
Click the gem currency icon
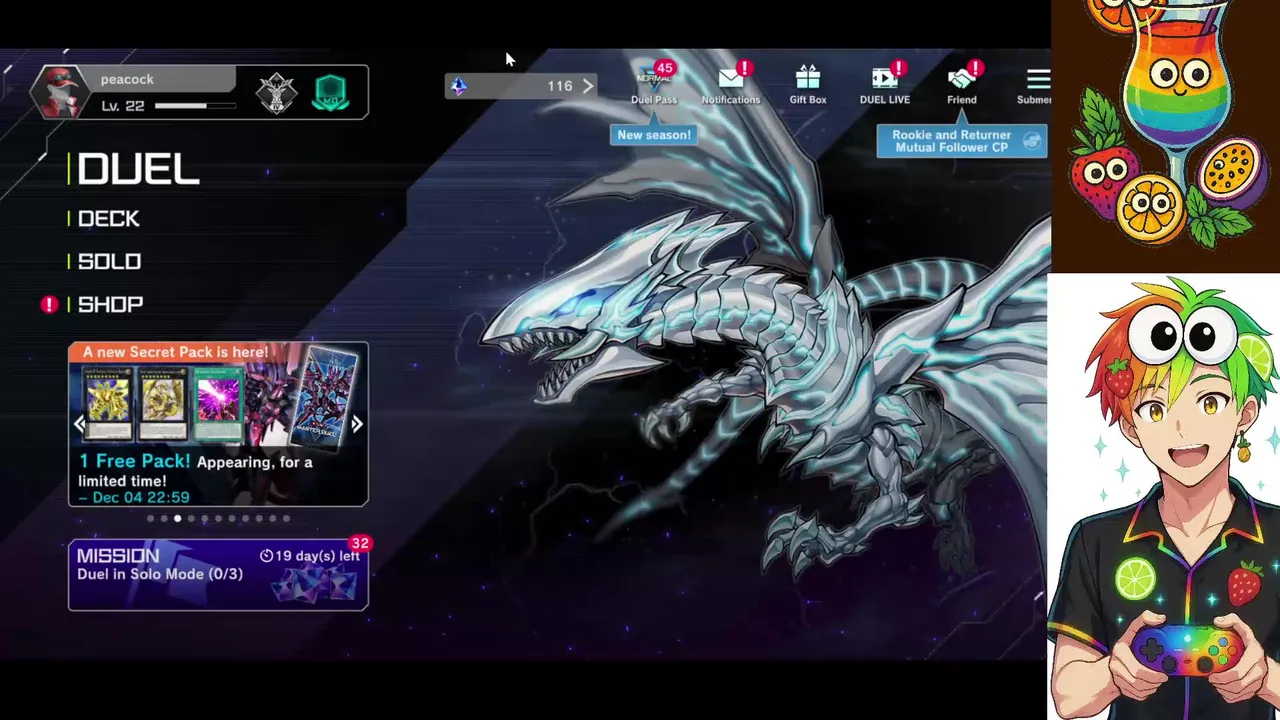pyautogui.click(x=459, y=86)
